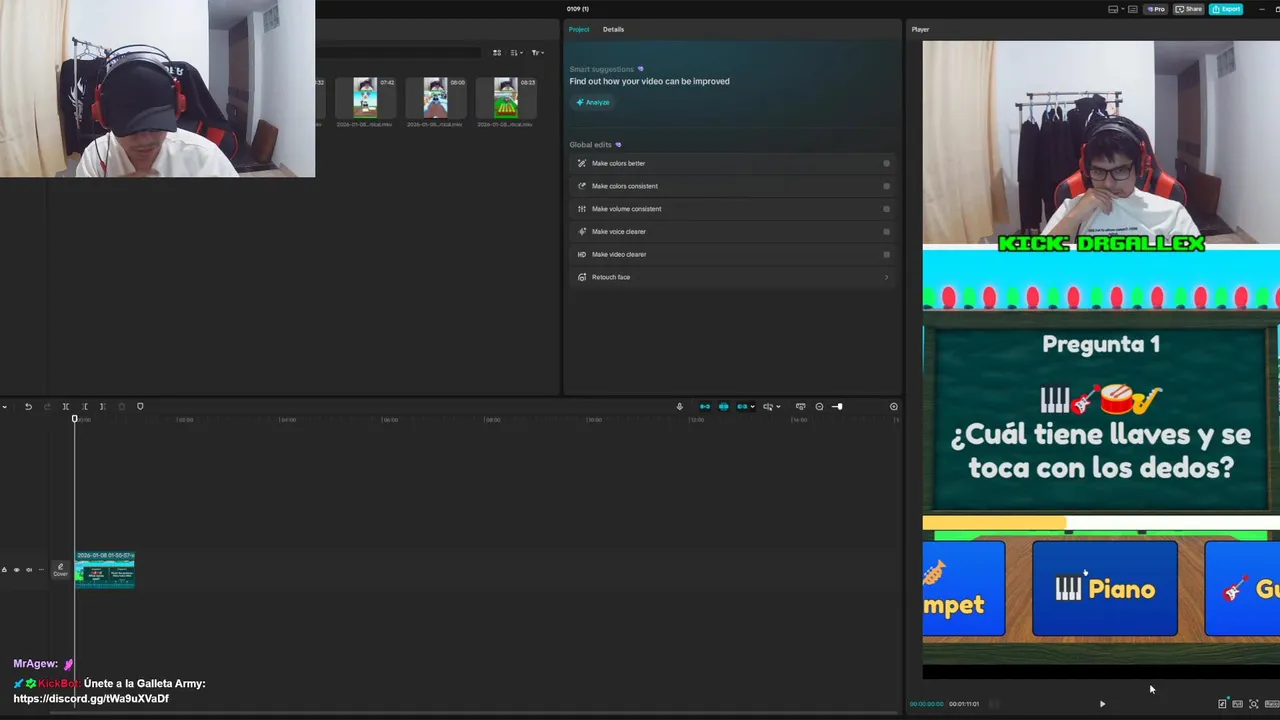Toggle main track magnet snapping

(x=705, y=406)
